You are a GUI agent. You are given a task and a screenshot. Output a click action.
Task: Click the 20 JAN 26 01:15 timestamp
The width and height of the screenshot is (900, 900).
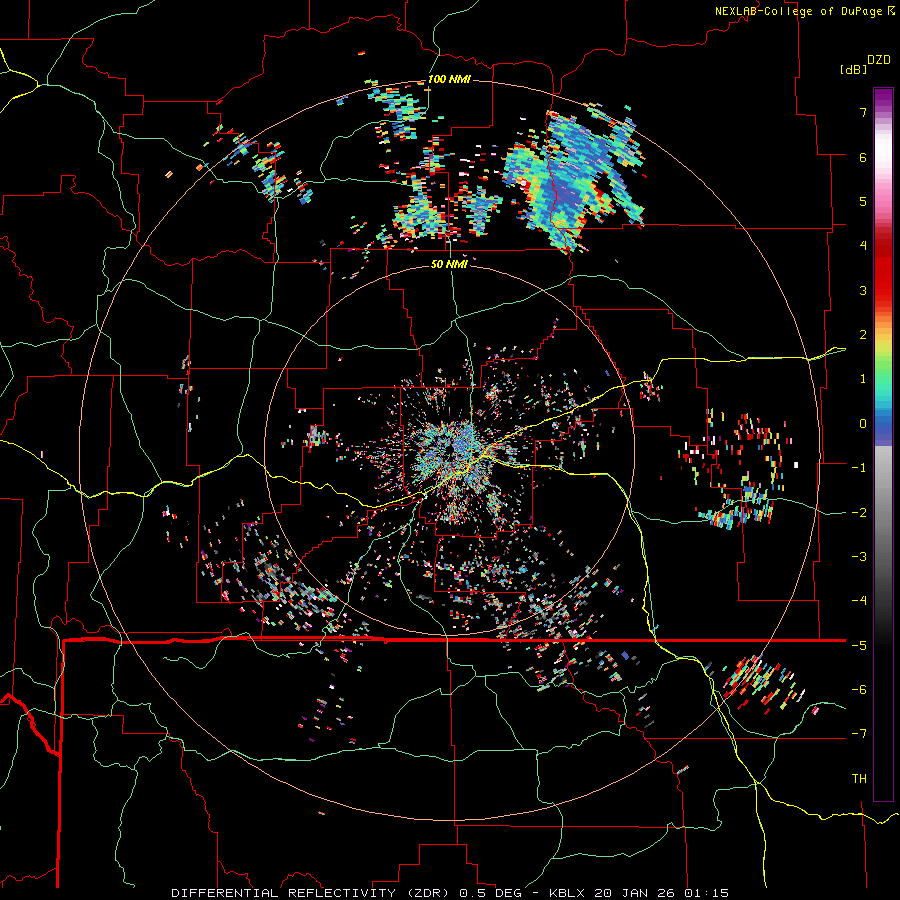[661, 893]
